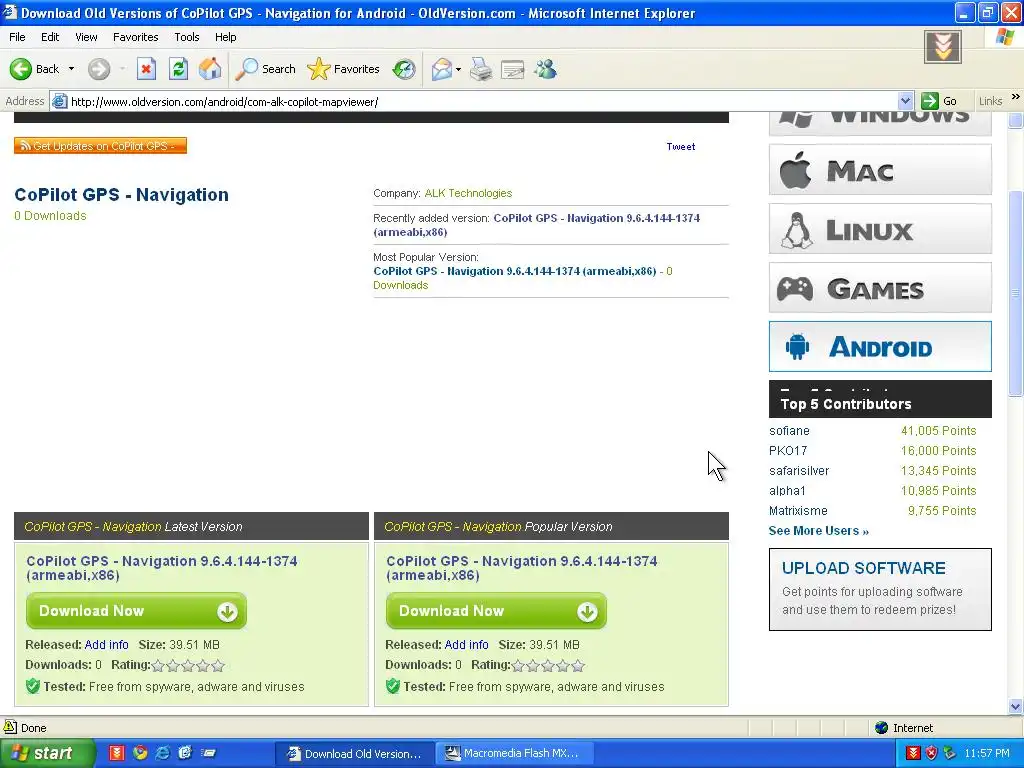The height and width of the screenshot is (768, 1024).
Task: Click the red quick launch icon by Start
Action: pyautogui.click(x=117, y=752)
